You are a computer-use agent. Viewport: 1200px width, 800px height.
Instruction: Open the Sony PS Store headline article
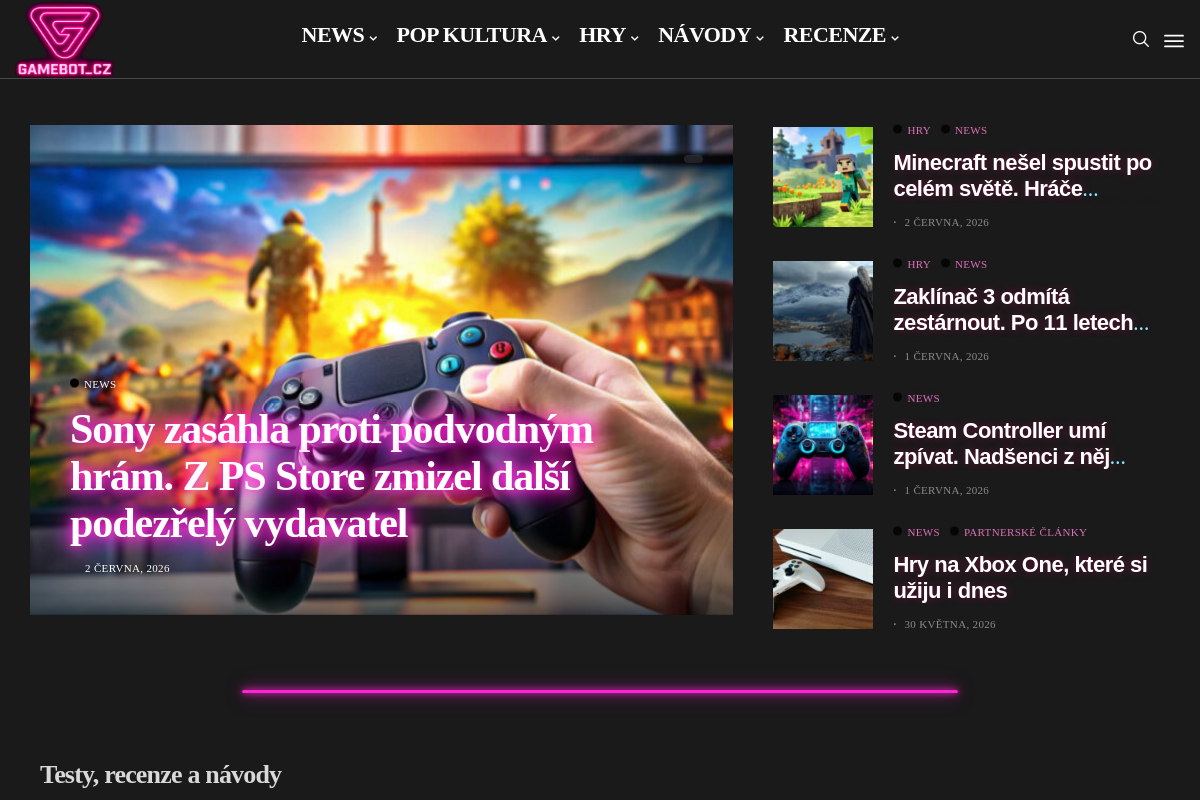click(331, 476)
